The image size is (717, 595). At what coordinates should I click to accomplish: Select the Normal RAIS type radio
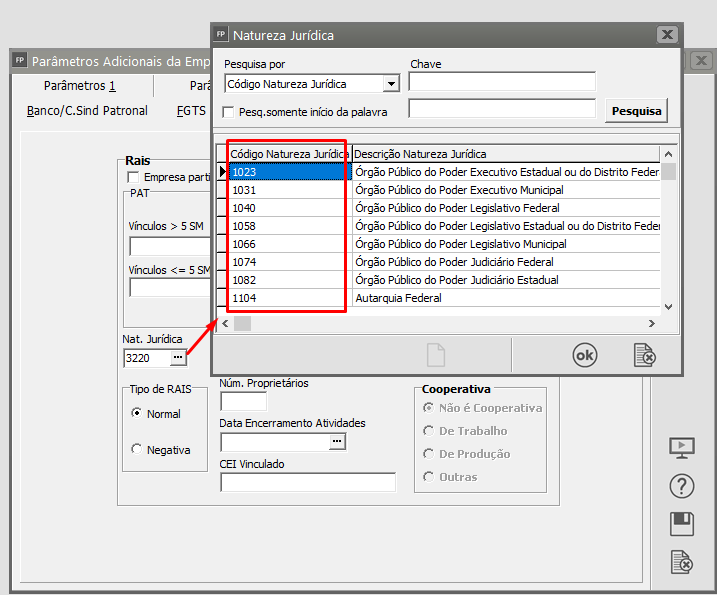137,413
